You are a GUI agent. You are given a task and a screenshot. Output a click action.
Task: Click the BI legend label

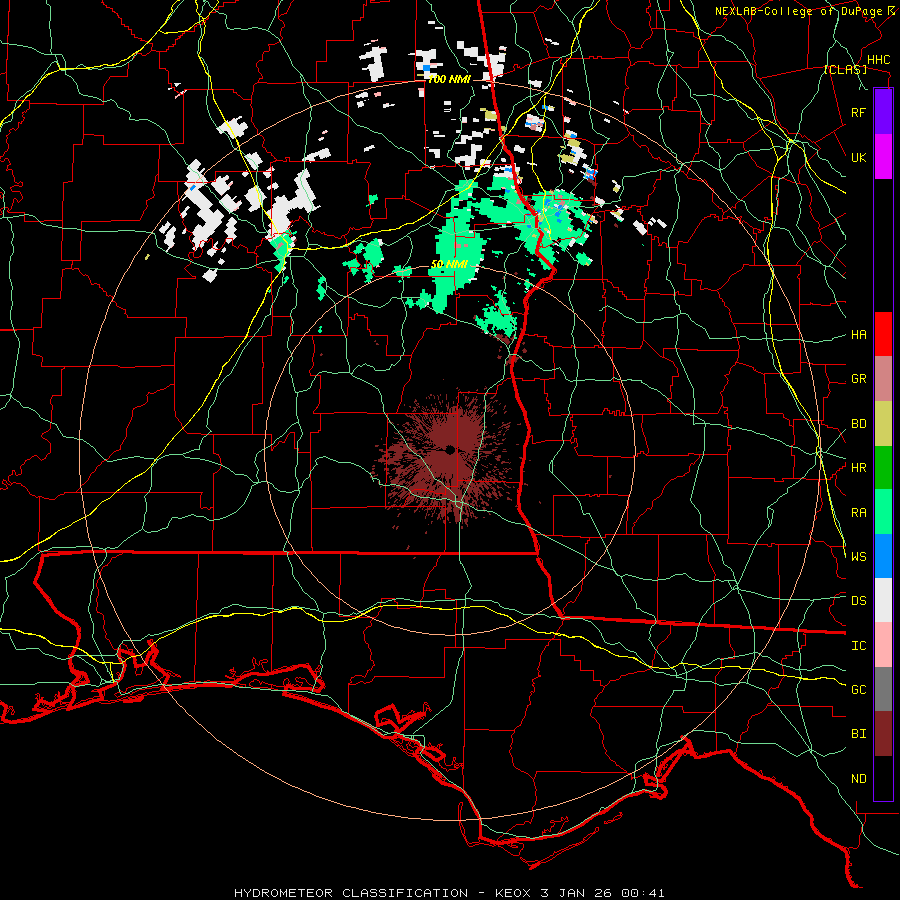point(859,734)
